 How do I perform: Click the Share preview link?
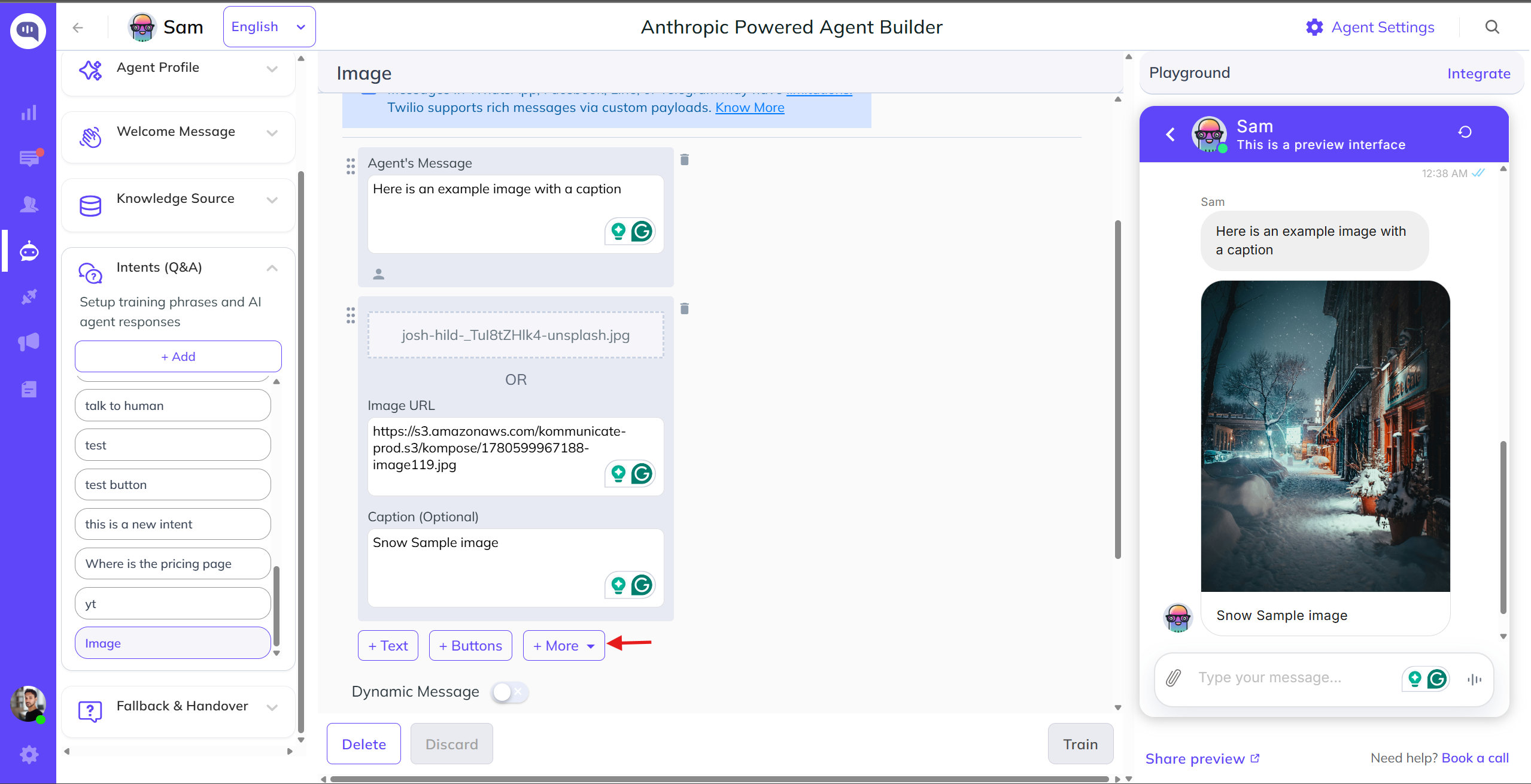(1202, 759)
